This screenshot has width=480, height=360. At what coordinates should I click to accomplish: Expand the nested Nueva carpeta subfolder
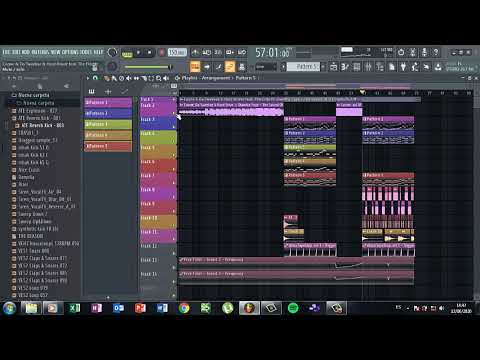38,103
